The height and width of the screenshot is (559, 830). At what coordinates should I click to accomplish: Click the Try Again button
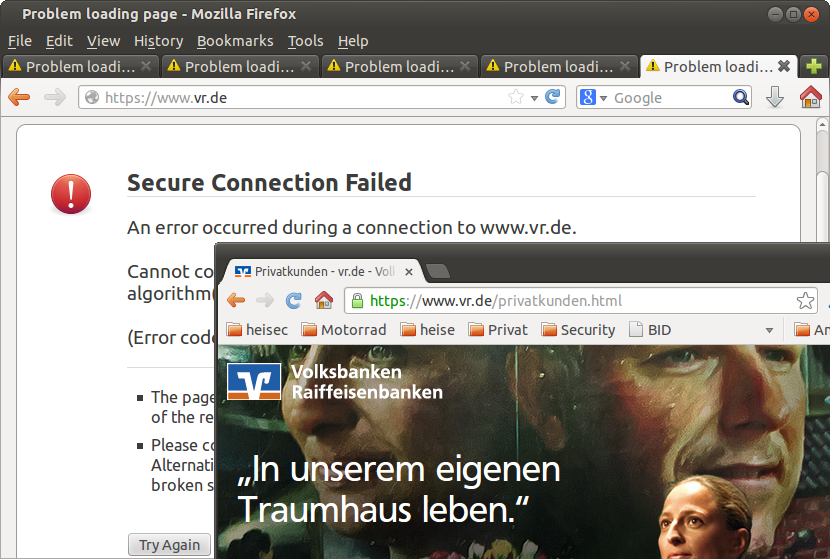click(x=169, y=545)
